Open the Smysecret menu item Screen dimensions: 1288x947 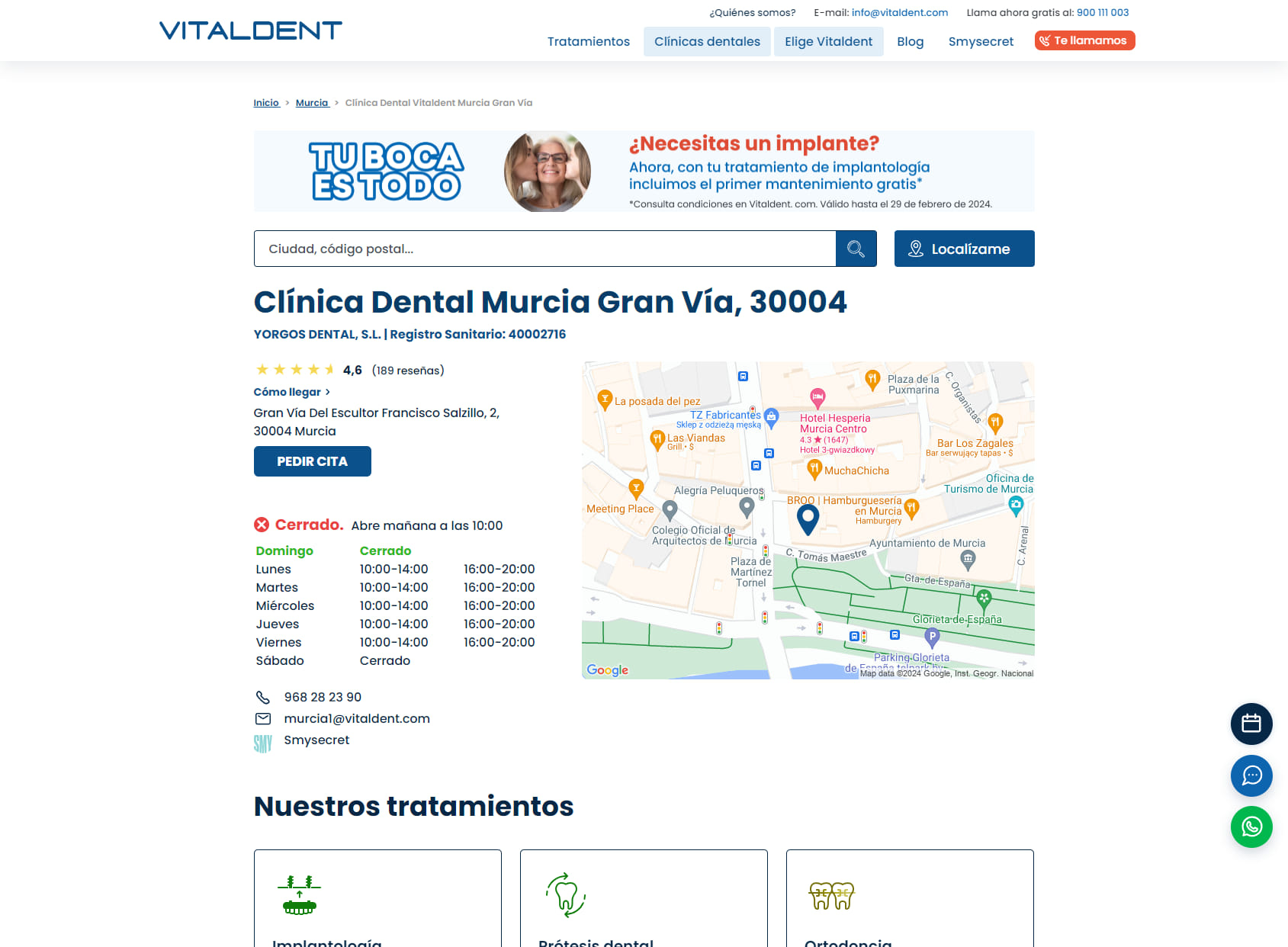(981, 41)
